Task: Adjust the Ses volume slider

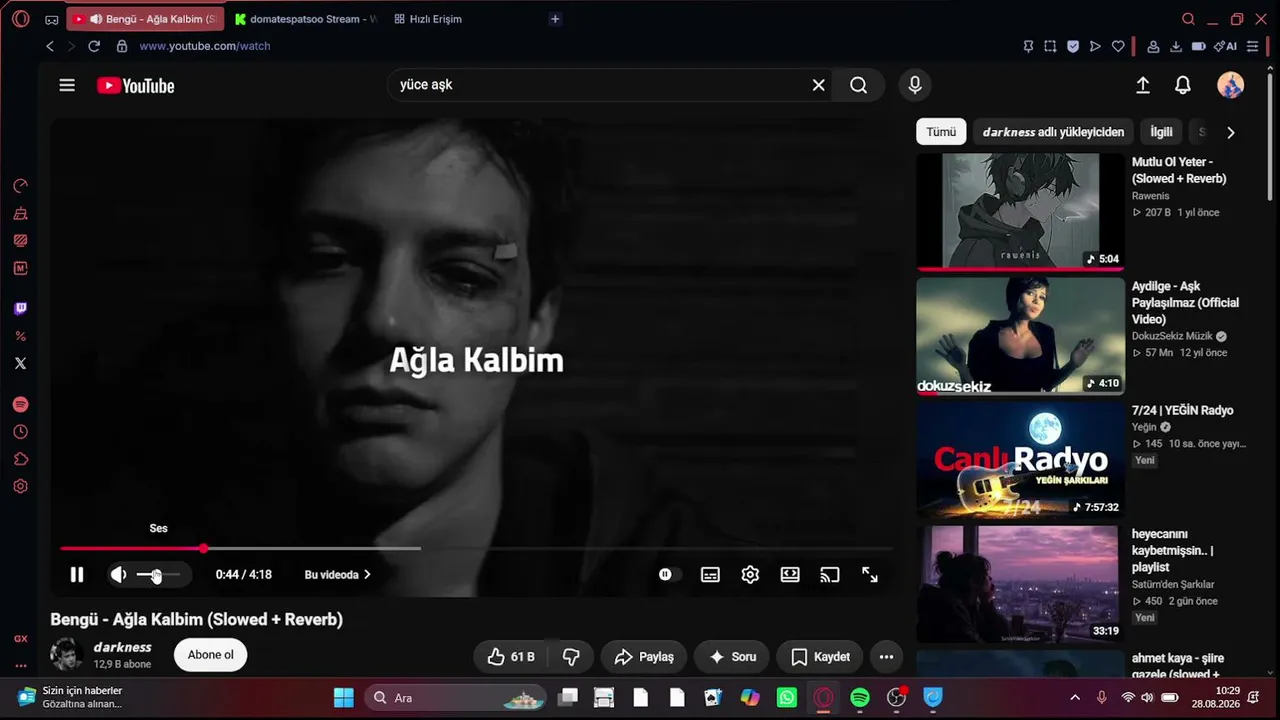Action: tap(158, 575)
